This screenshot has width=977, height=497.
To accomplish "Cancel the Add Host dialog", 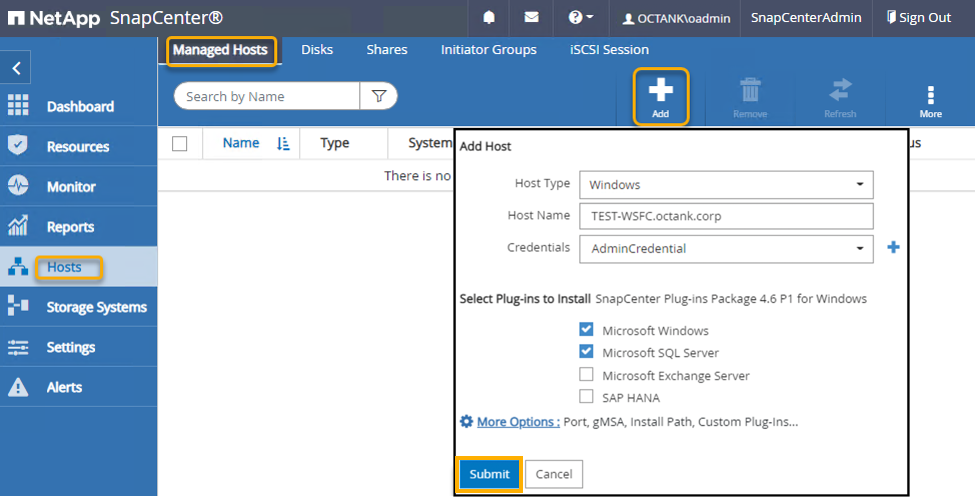I will (554, 475).
